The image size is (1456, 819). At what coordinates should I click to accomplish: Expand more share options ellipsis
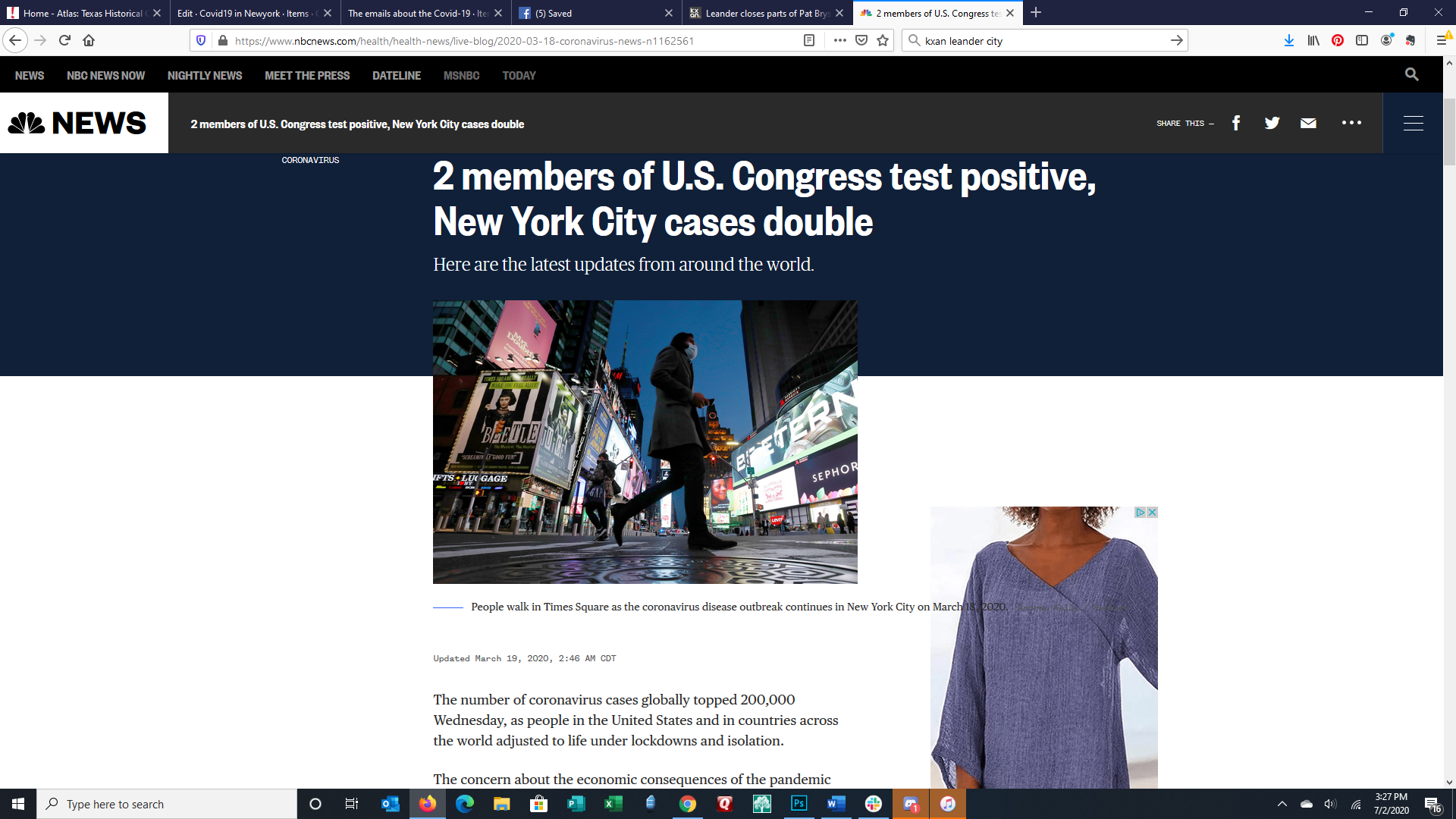click(1351, 123)
